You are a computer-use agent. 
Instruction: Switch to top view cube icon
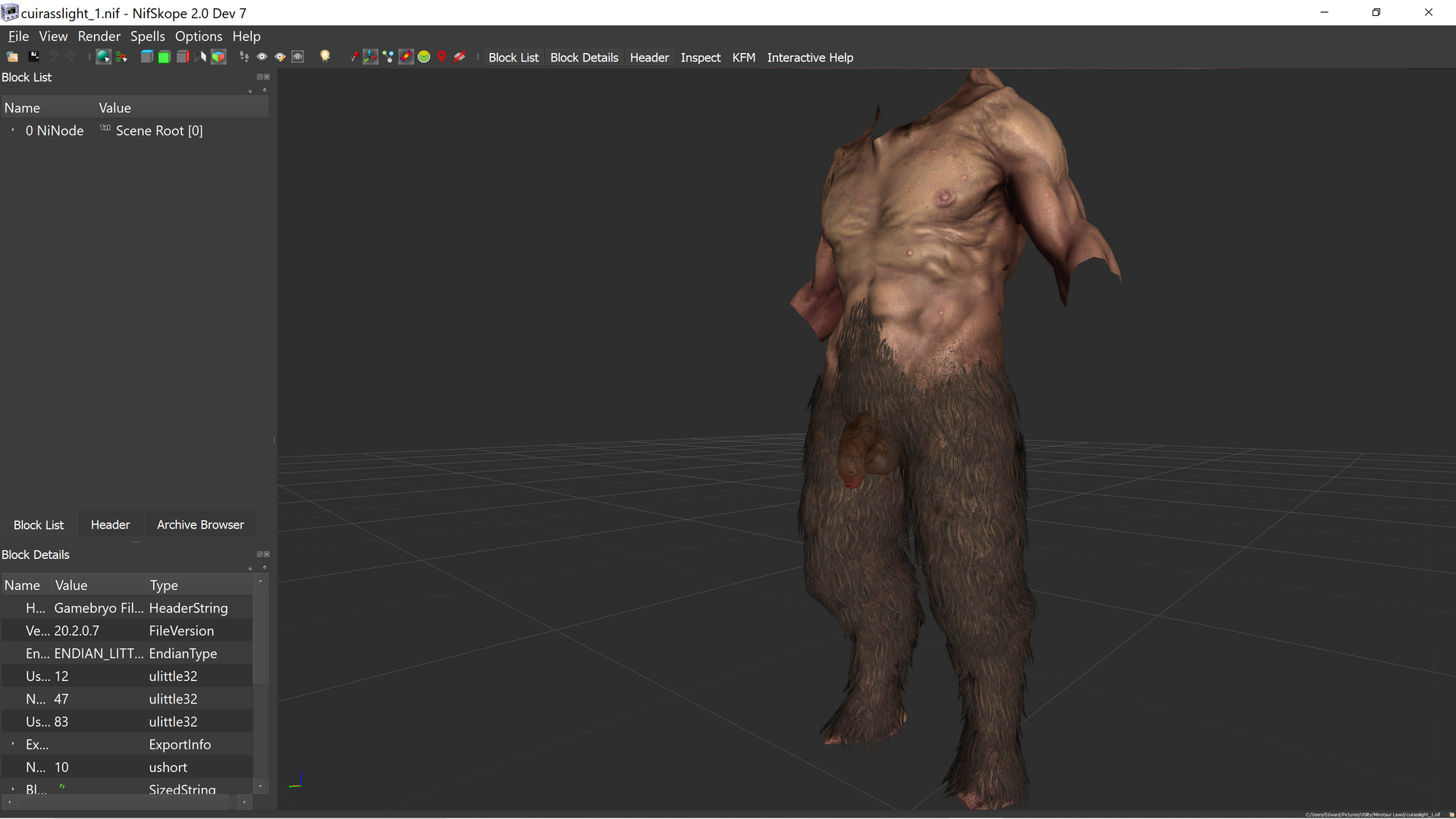147,57
